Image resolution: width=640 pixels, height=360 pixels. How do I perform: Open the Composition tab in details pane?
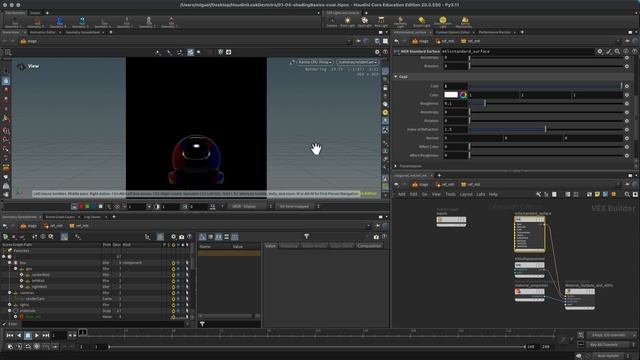[369, 246]
